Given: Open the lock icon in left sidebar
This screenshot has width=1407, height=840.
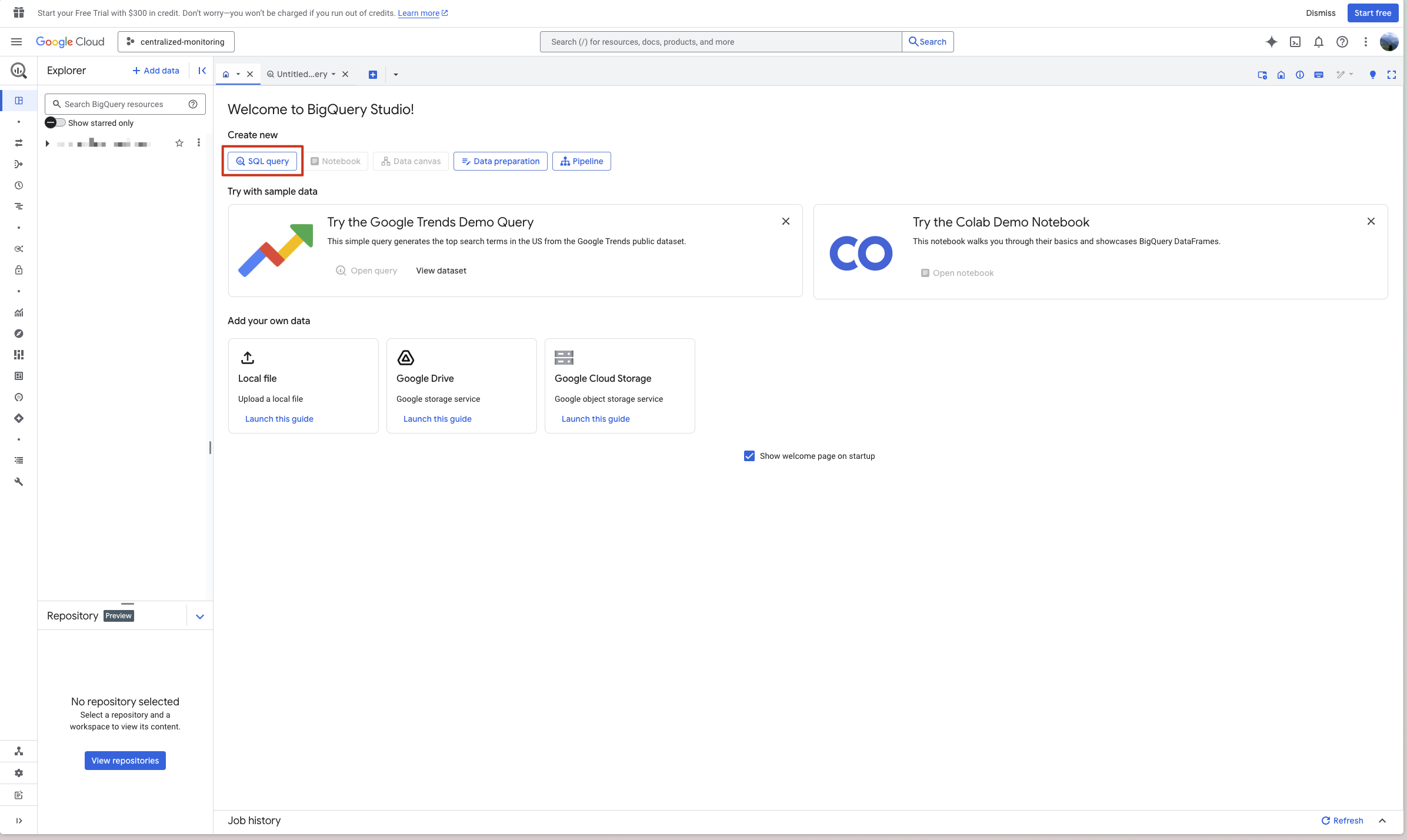Looking at the screenshot, I should click(19, 270).
